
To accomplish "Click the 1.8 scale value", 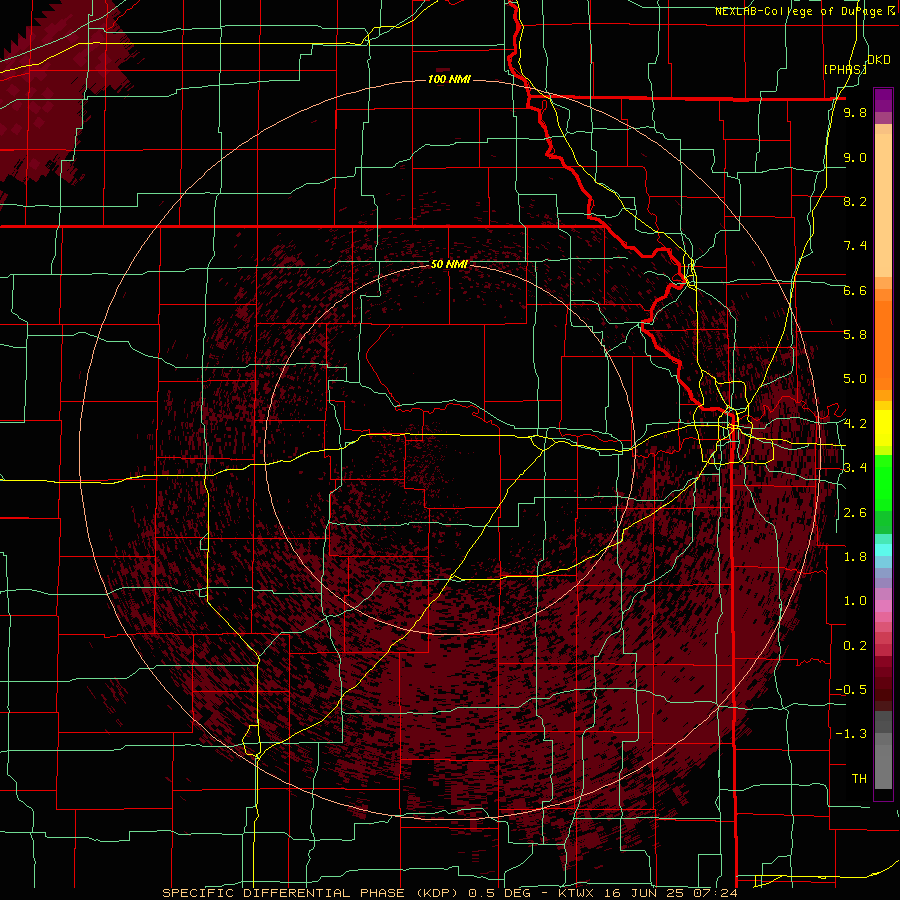I will tap(855, 557).
